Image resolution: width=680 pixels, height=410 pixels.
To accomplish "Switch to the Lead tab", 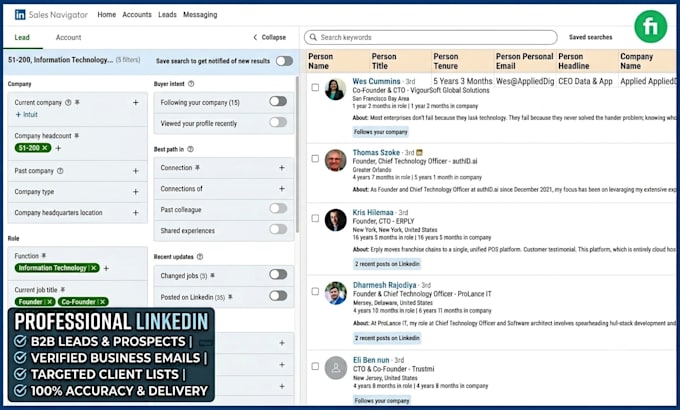I will pos(22,37).
